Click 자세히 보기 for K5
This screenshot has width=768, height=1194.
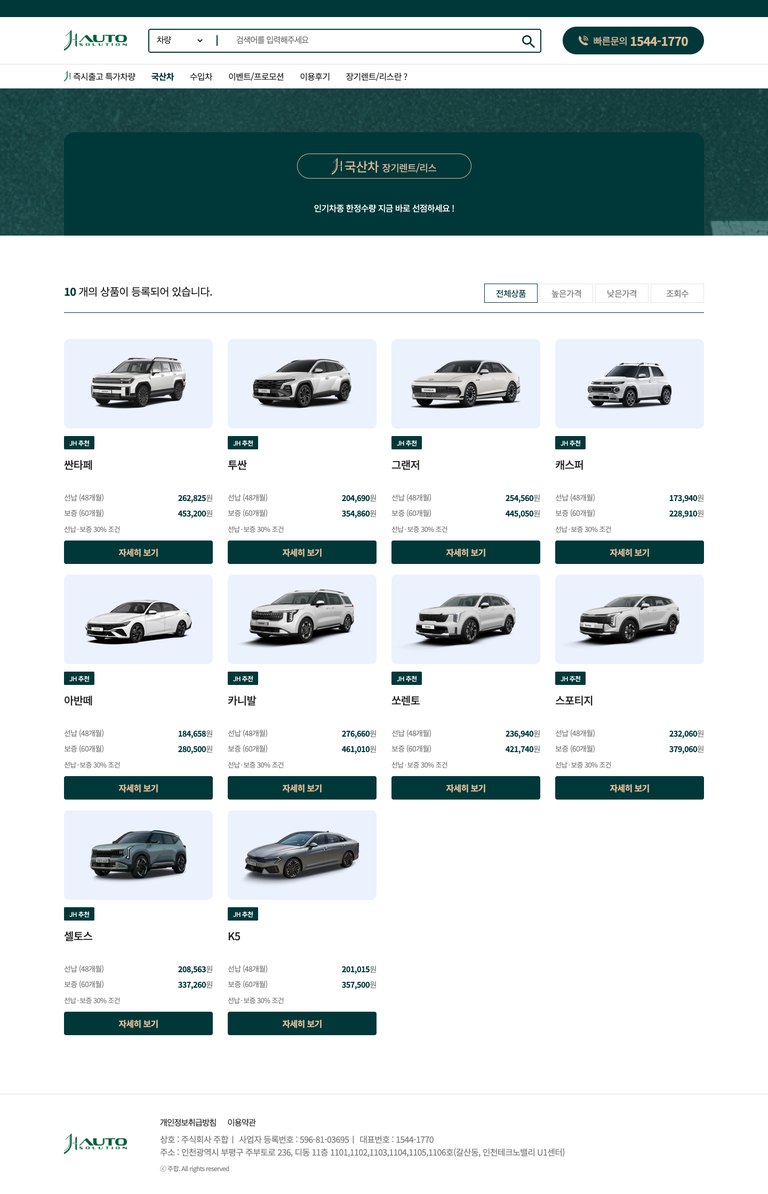(x=301, y=1023)
